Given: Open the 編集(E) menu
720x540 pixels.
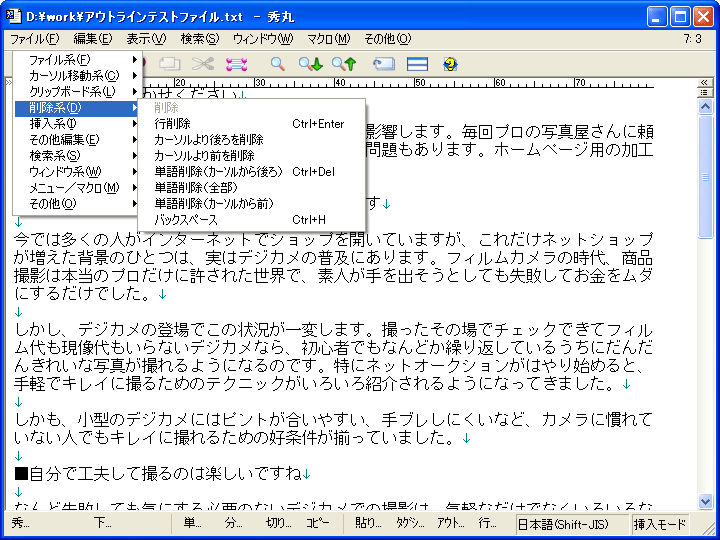Looking at the screenshot, I should pos(92,39).
